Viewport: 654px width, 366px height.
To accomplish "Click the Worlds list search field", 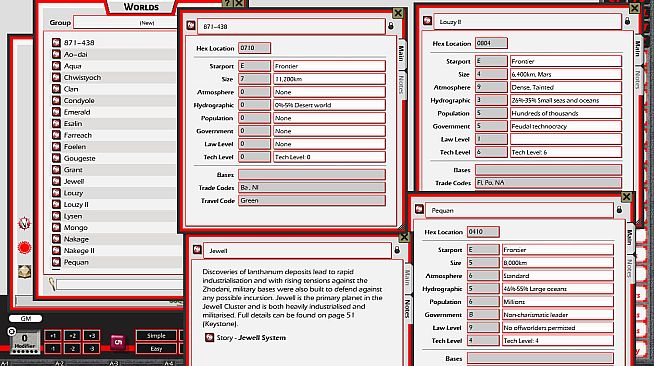I will (119, 285).
